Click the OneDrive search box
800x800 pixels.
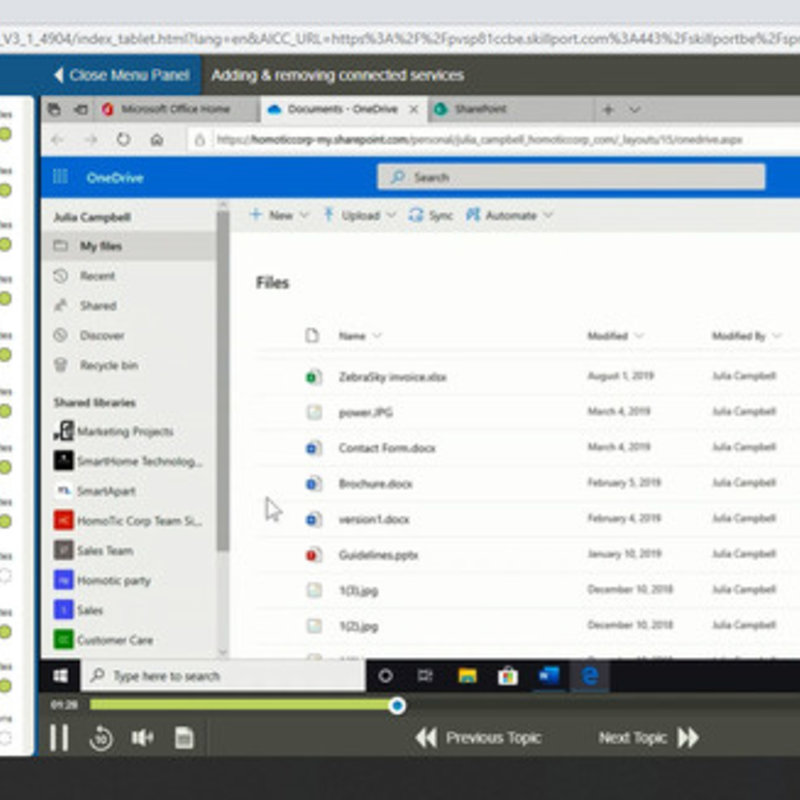pyautogui.click(x=571, y=177)
